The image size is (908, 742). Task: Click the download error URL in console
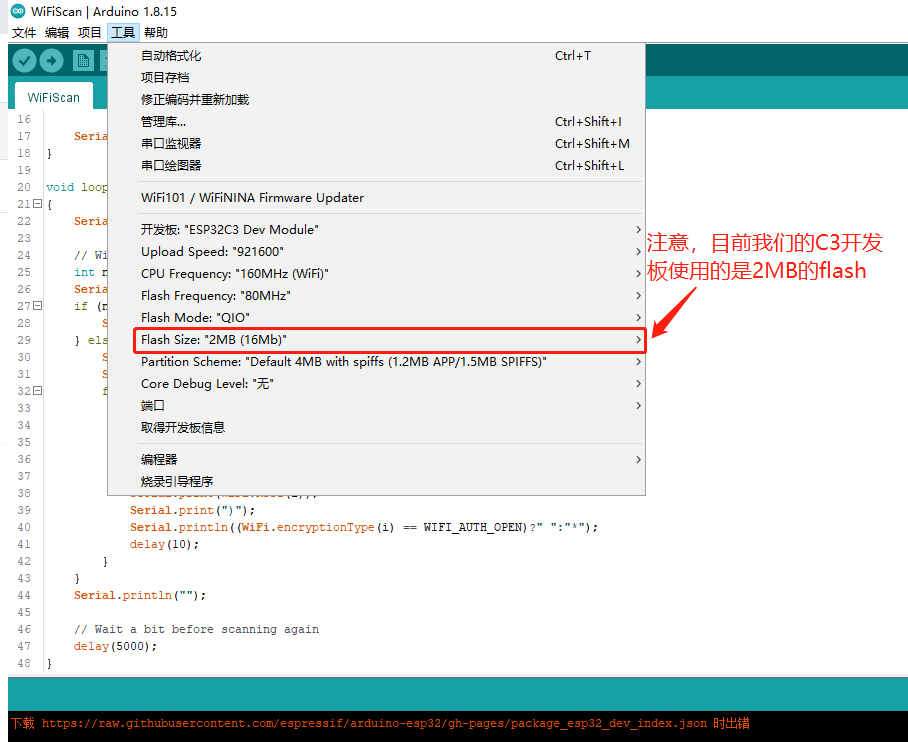click(x=374, y=723)
